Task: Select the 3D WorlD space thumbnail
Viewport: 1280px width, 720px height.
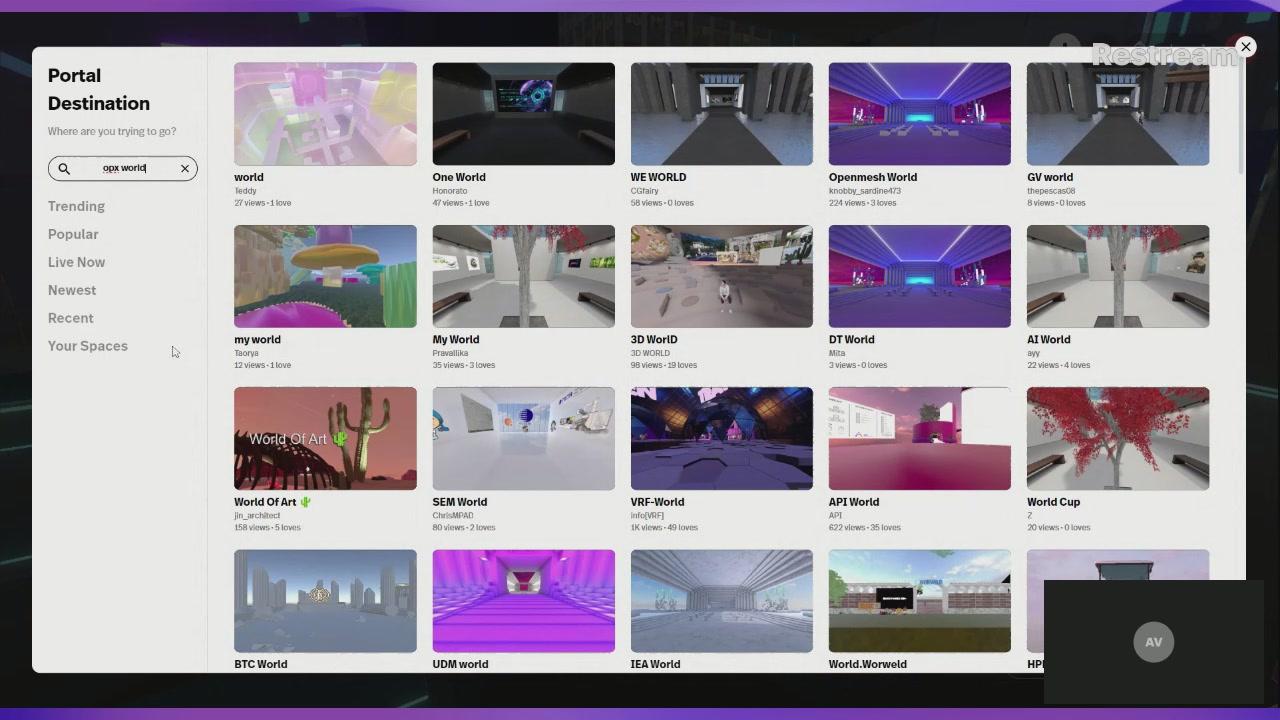Action: coord(721,276)
